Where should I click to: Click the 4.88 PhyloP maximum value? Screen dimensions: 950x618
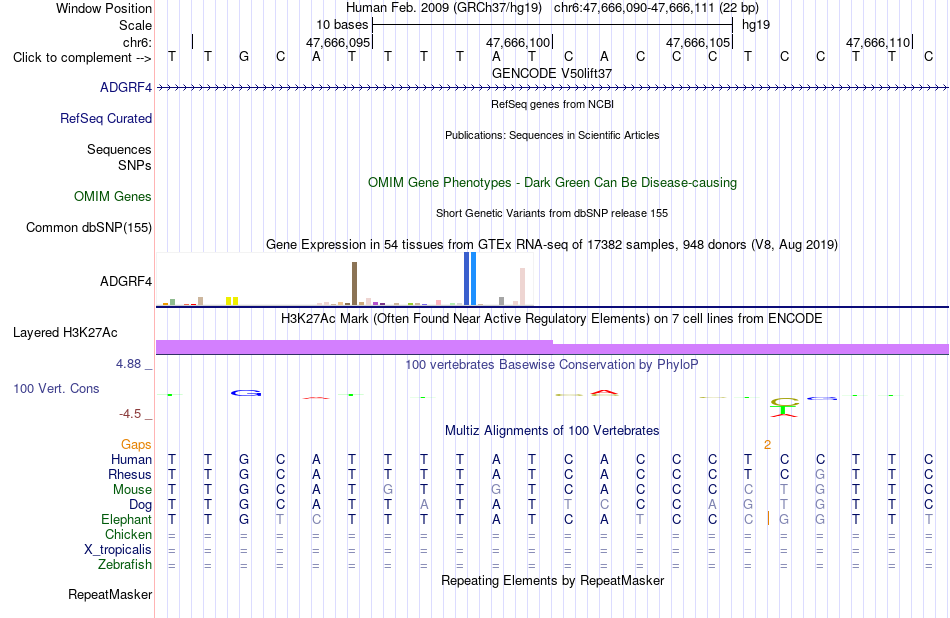pos(128,364)
